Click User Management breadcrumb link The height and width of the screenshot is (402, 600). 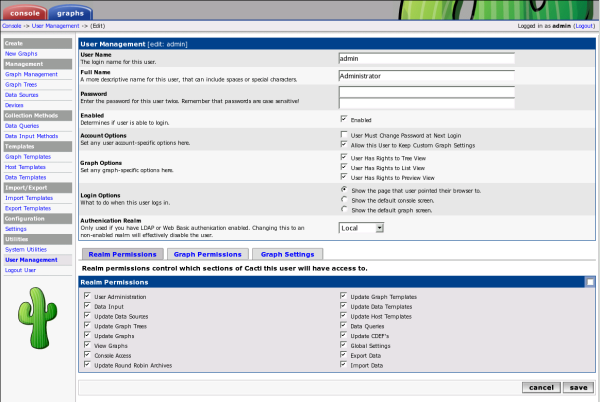pos(55,26)
